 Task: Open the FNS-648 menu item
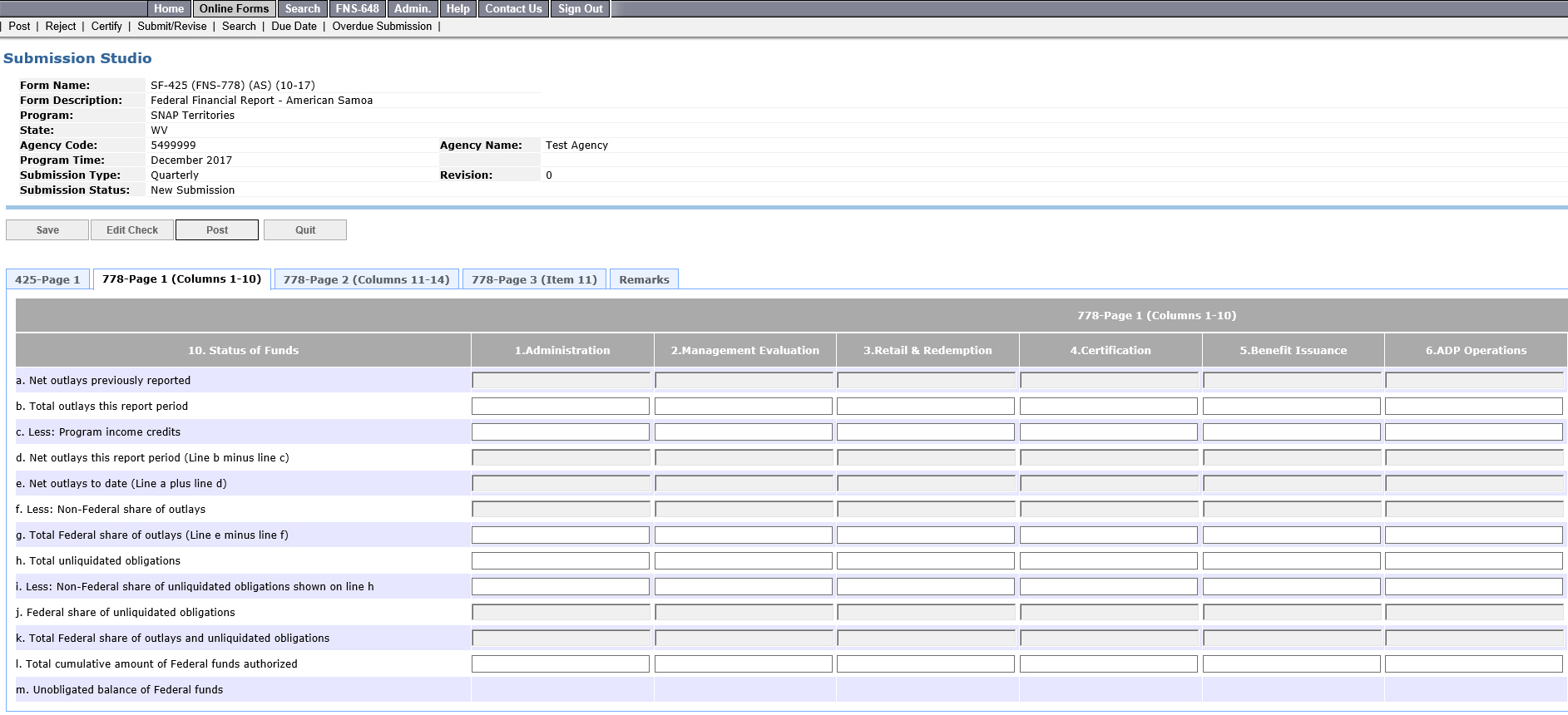point(357,8)
